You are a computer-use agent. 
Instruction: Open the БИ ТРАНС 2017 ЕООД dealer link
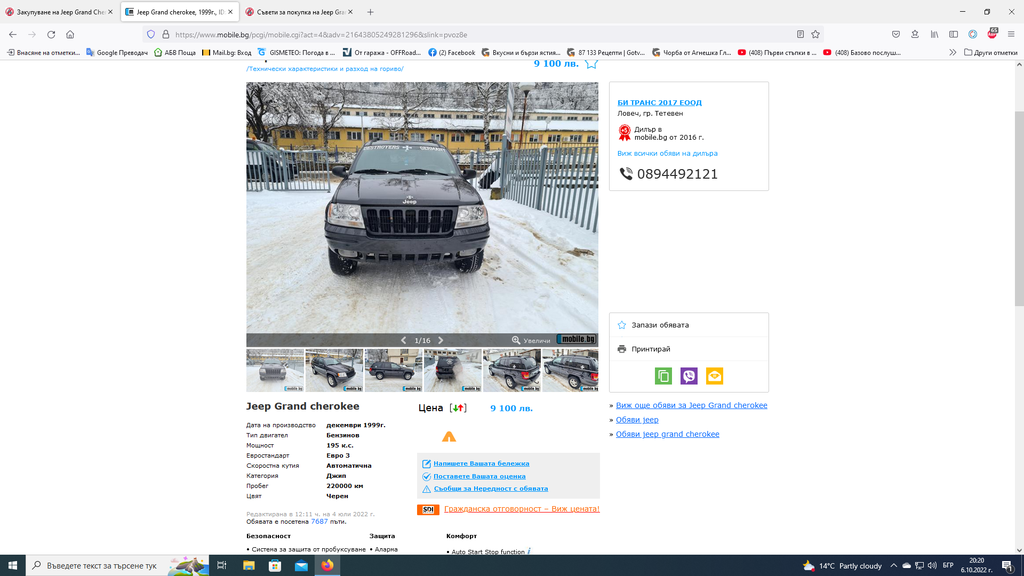coord(660,103)
